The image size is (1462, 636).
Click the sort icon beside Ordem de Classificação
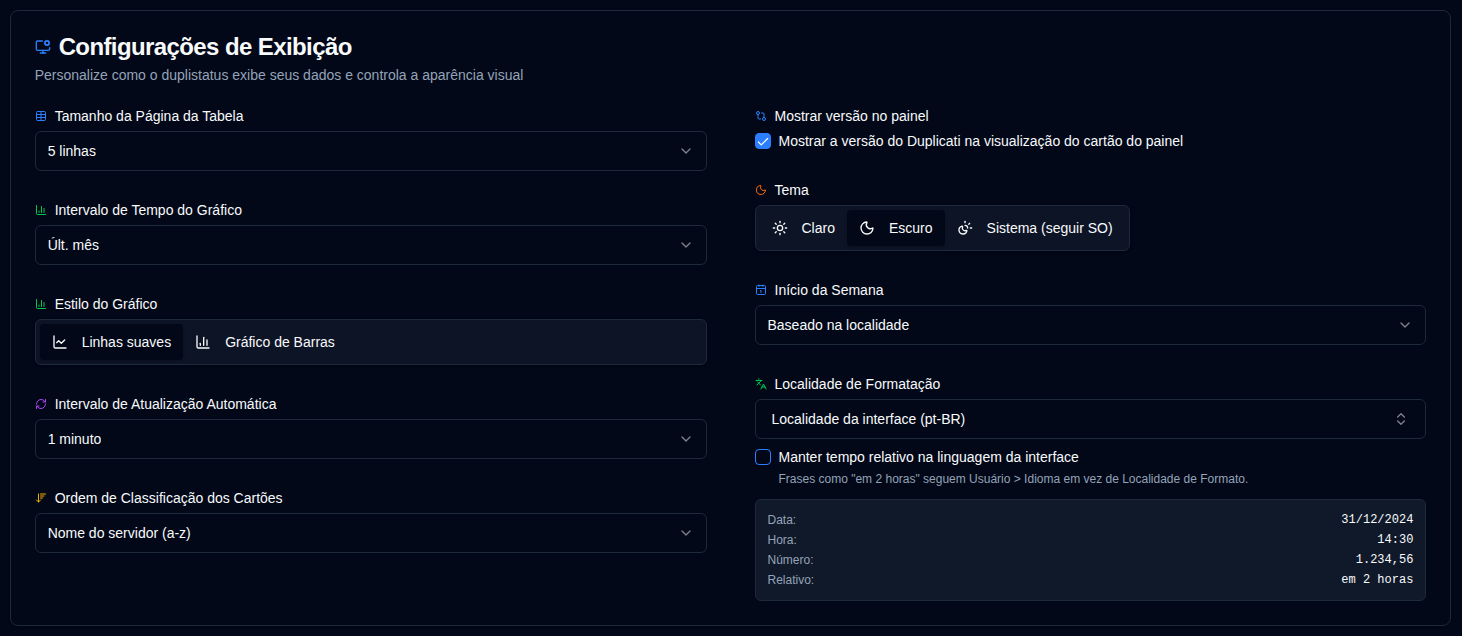pos(41,498)
